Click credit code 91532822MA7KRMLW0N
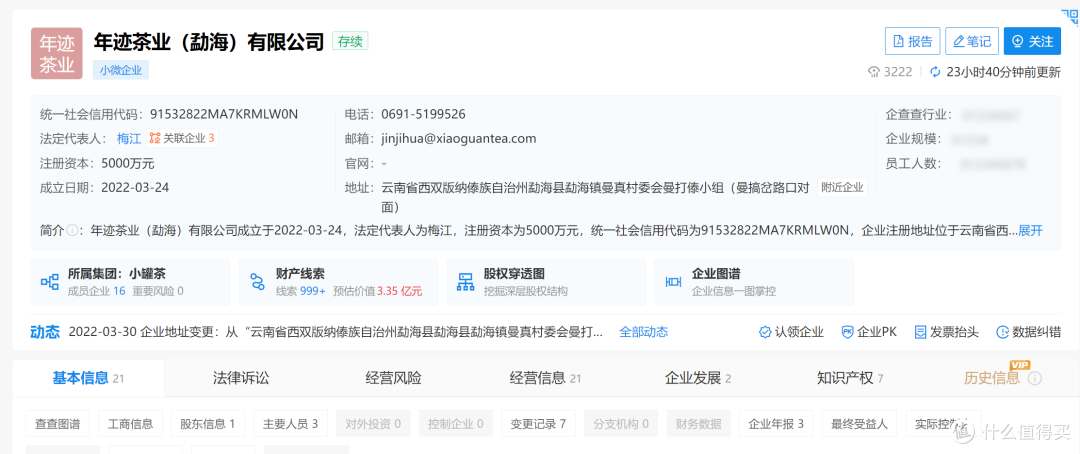Viewport: 1080px width, 454px height. point(224,114)
